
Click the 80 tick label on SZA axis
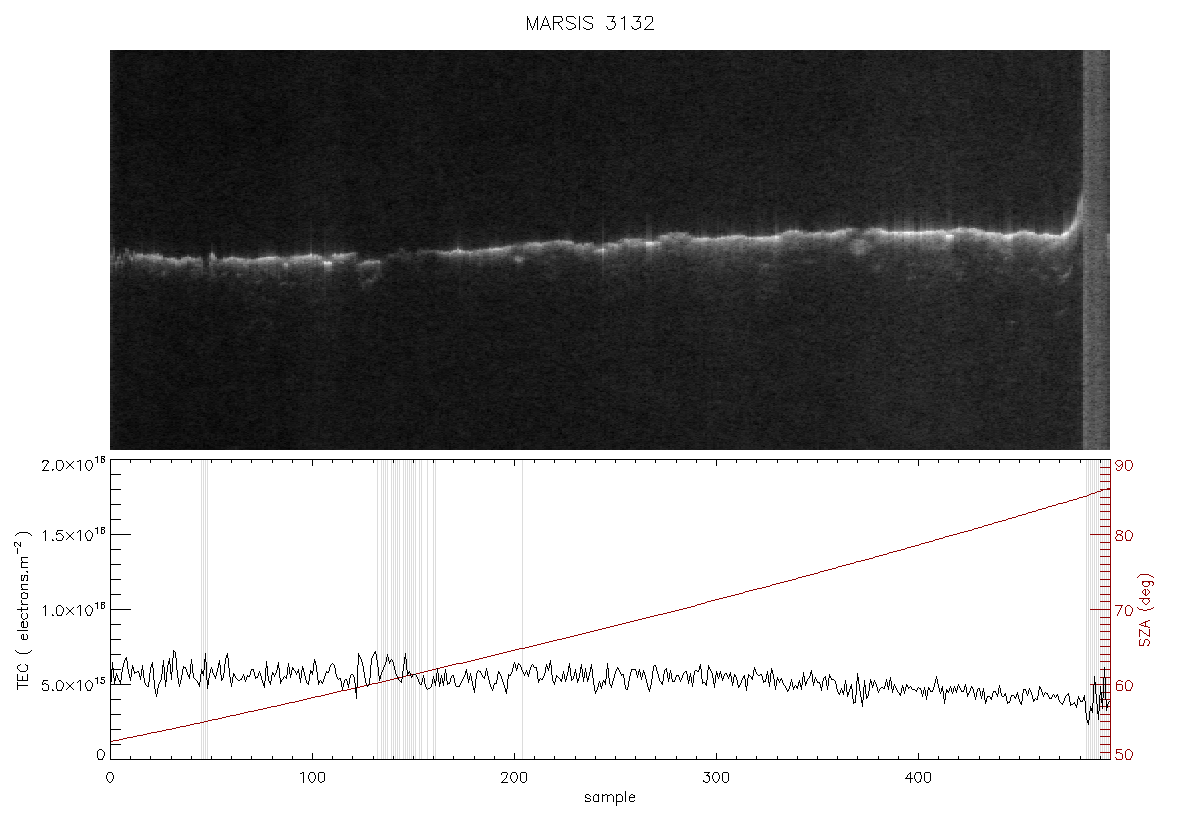click(x=1124, y=536)
